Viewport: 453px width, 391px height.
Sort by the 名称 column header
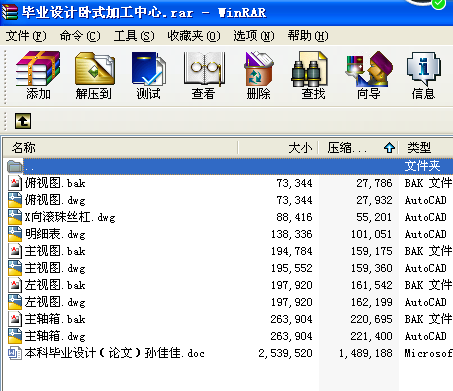(x=121, y=148)
